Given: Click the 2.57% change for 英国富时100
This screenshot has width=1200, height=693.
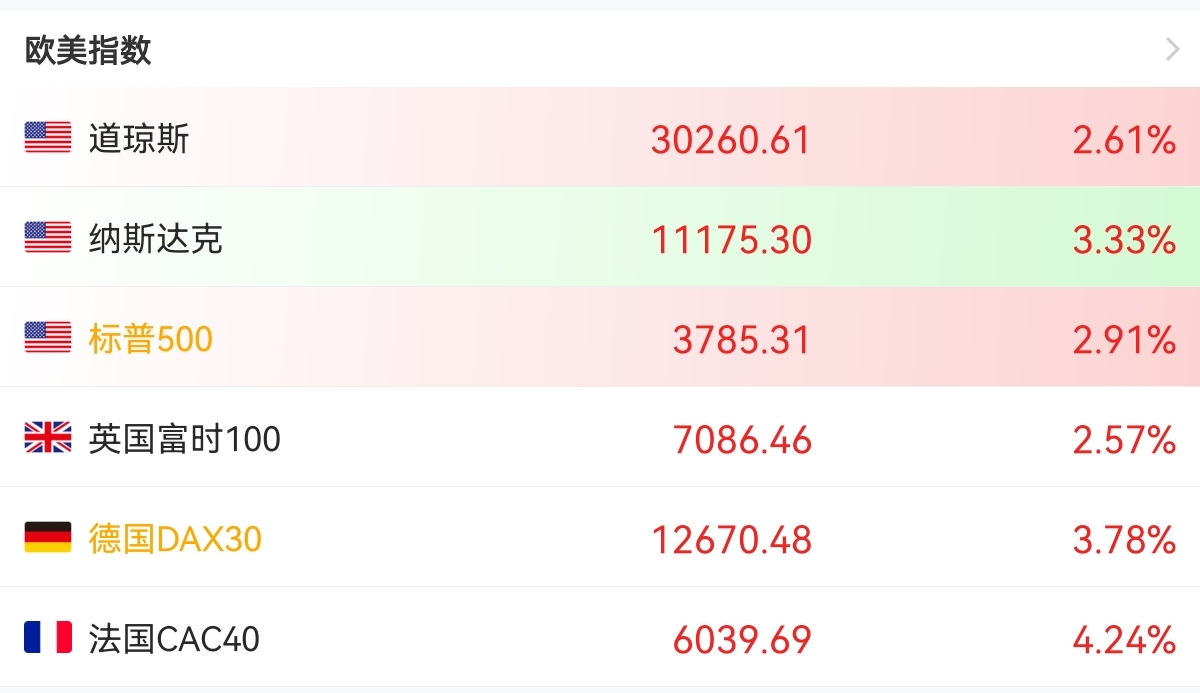Looking at the screenshot, I should [x=1123, y=440].
